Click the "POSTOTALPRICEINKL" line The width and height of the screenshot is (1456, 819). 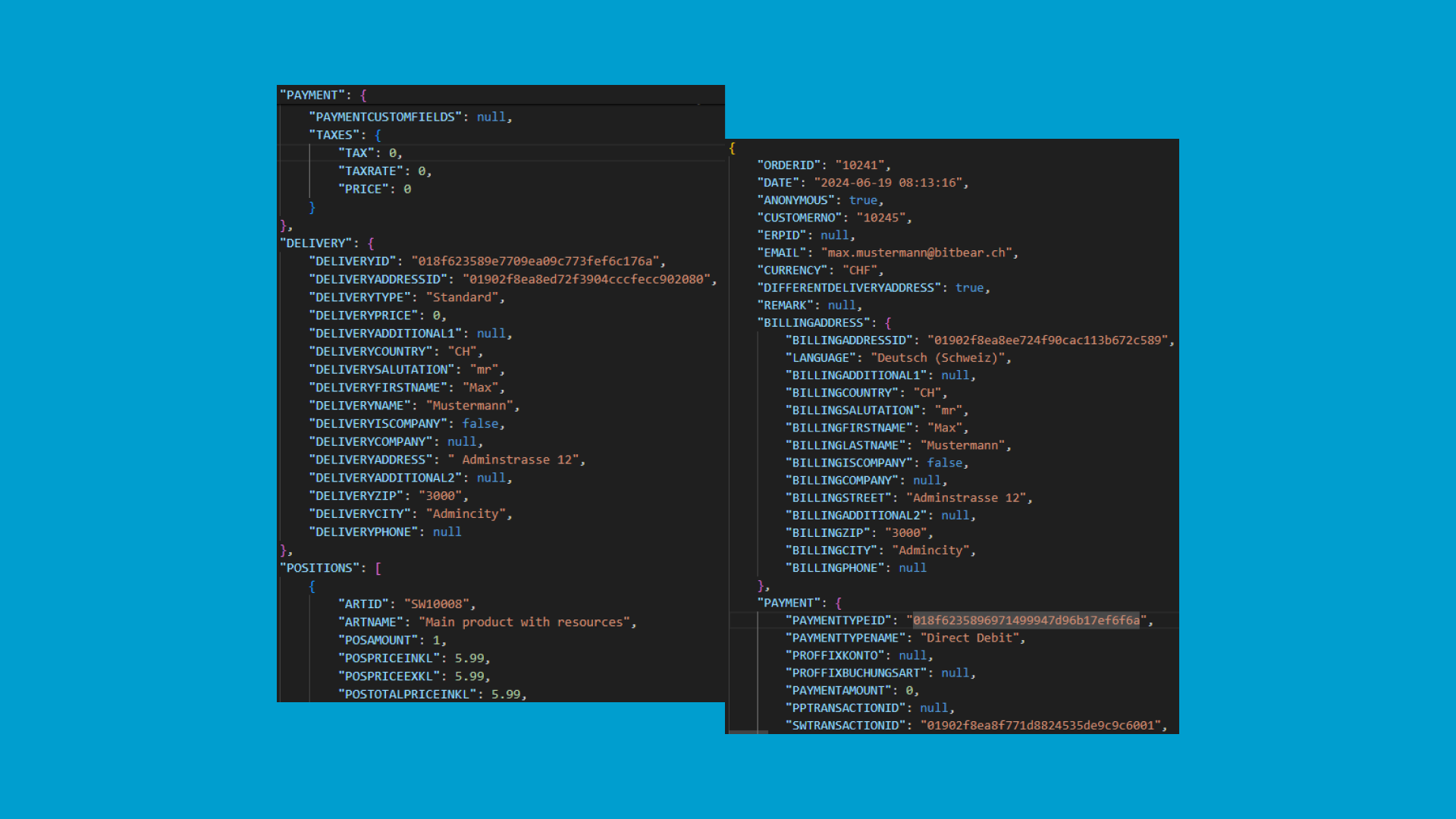click(x=432, y=695)
